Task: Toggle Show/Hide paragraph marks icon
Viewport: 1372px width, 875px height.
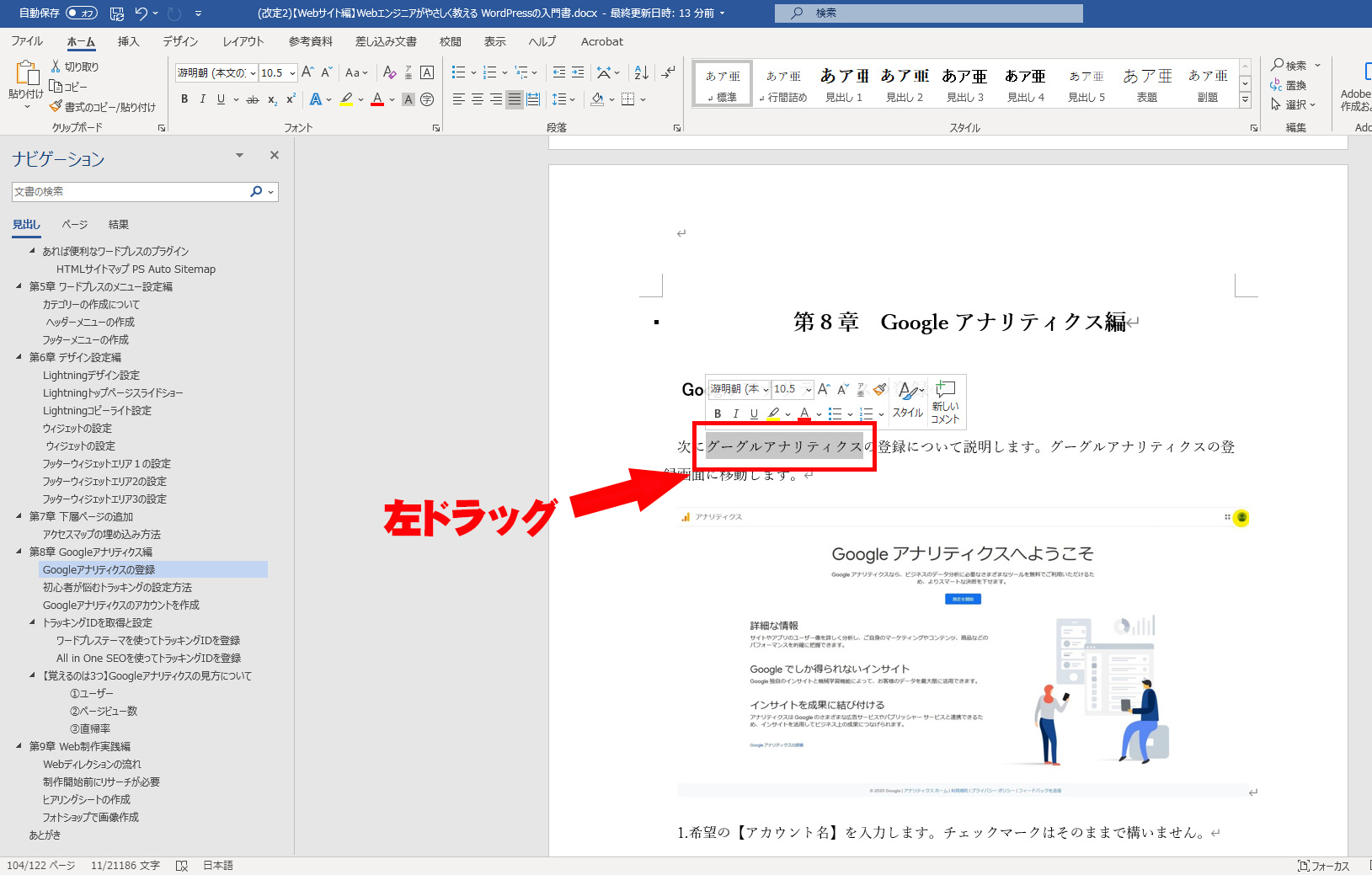Action: coord(669,72)
